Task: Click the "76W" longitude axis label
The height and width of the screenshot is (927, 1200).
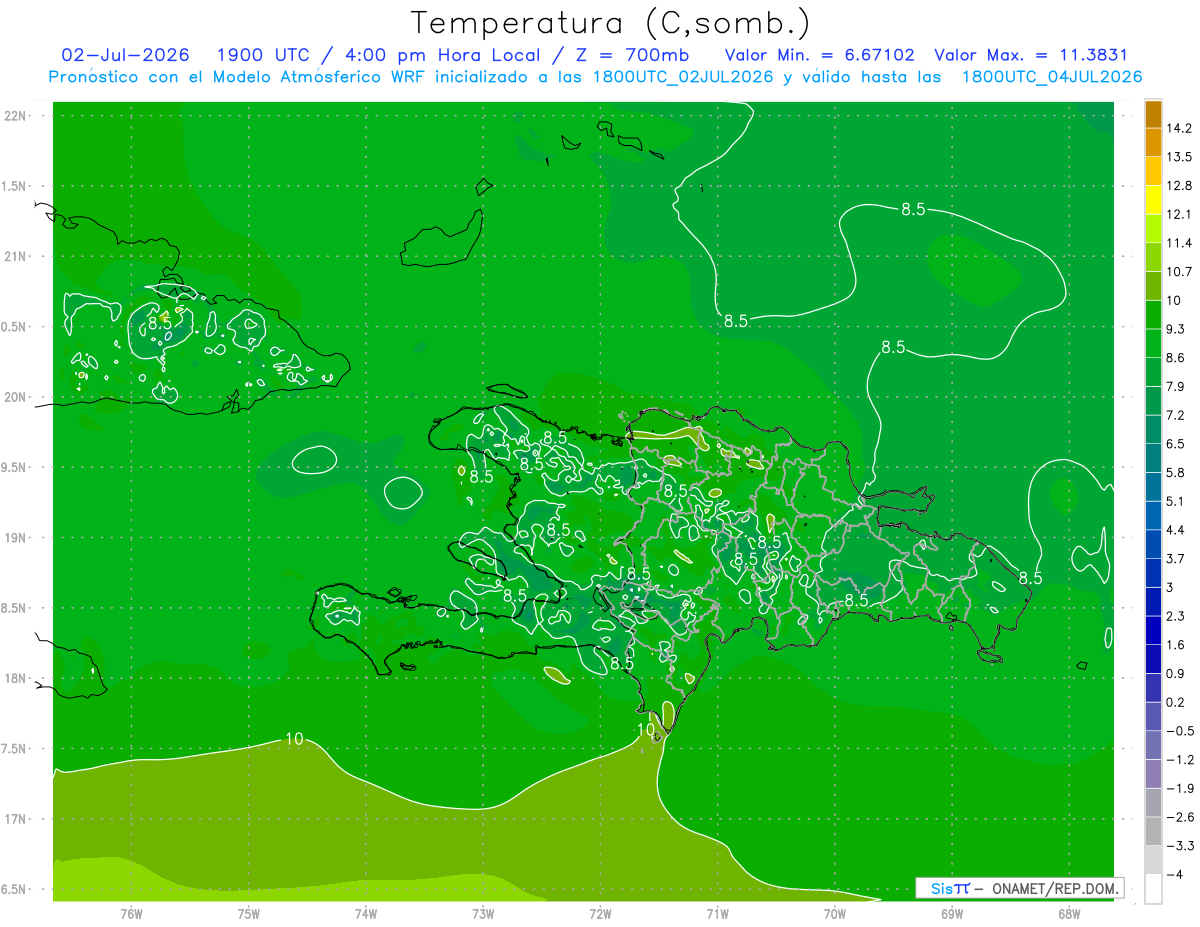Action: pos(131,913)
